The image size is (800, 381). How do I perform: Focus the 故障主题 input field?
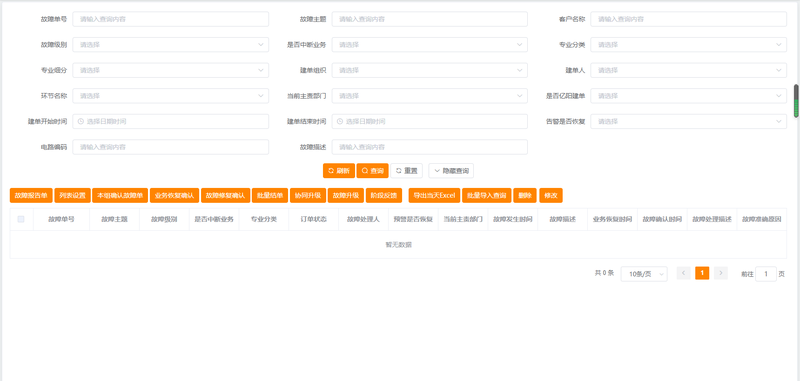click(x=430, y=19)
